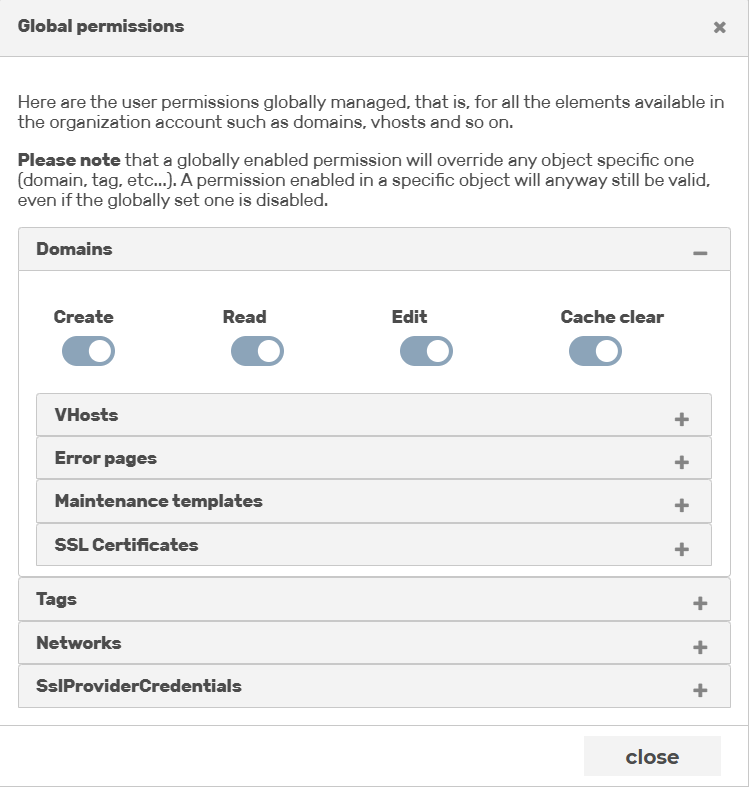Click the plus icon beside Maintenance templates

(x=681, y=505)
